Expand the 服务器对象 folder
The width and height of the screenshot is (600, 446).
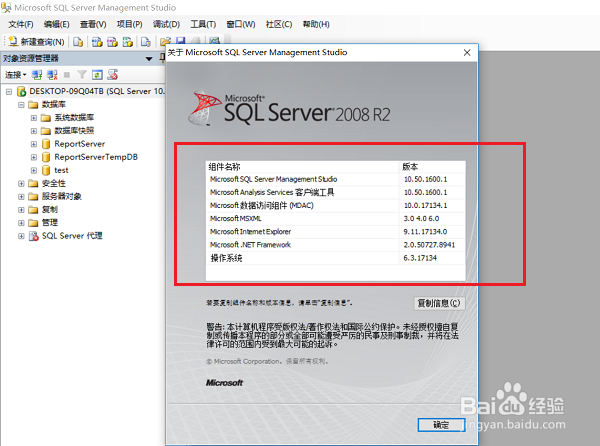(21, 197)
